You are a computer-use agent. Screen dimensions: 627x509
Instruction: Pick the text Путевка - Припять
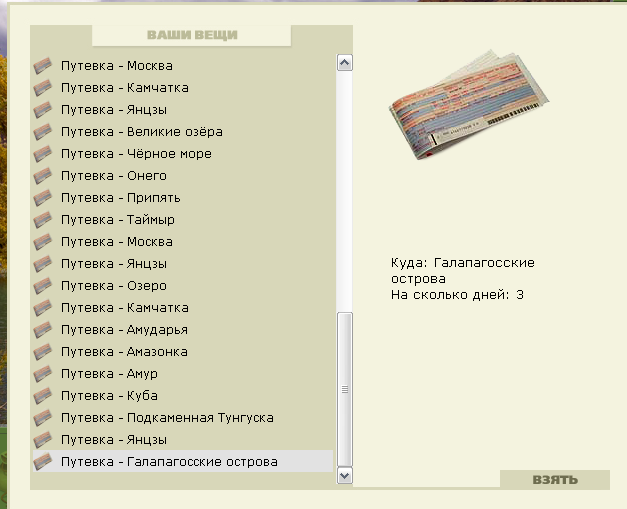click(x=120, y=198)
